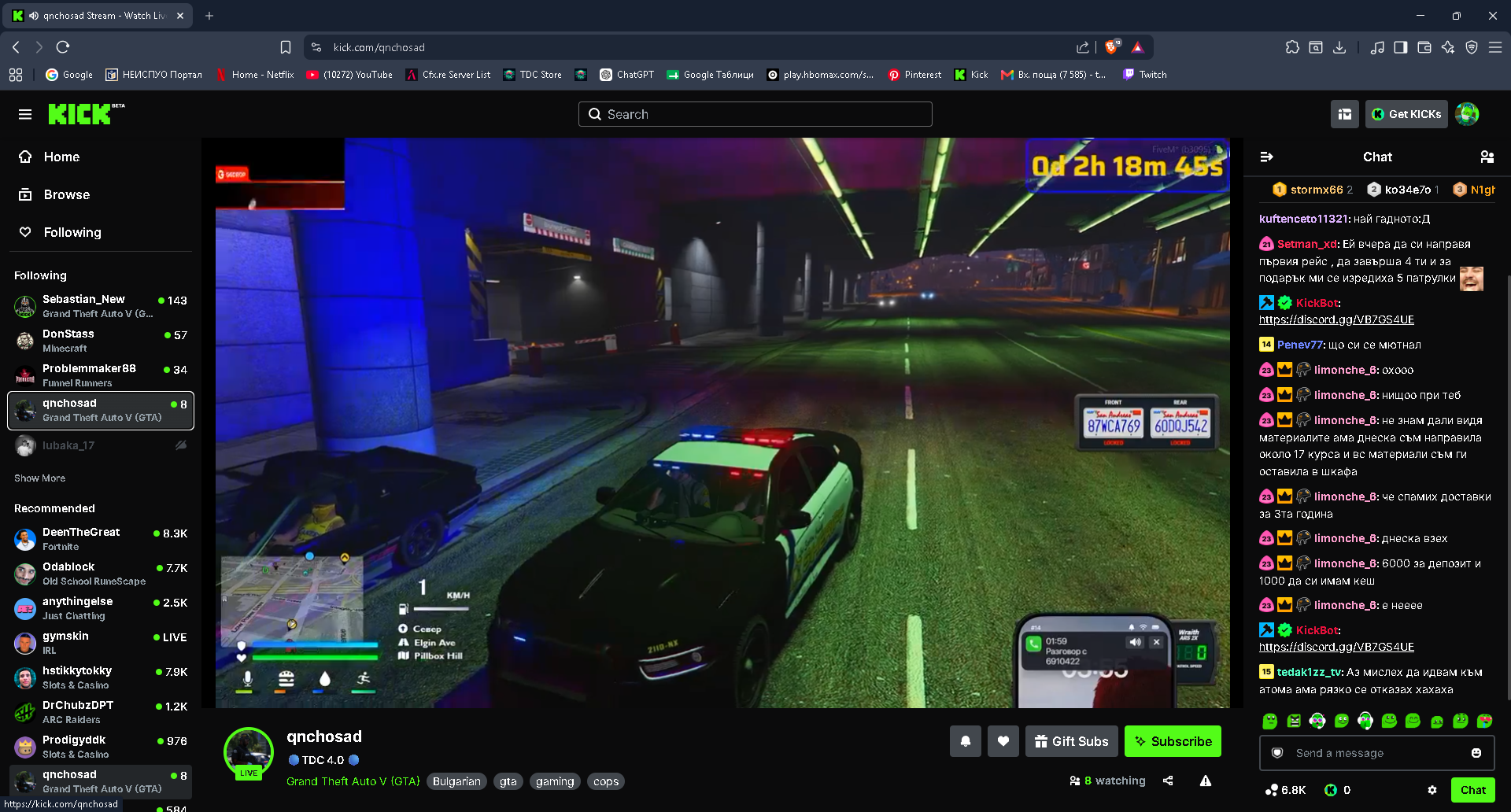
Task: Select the Bulgarian tag
Action: point(456,781)
